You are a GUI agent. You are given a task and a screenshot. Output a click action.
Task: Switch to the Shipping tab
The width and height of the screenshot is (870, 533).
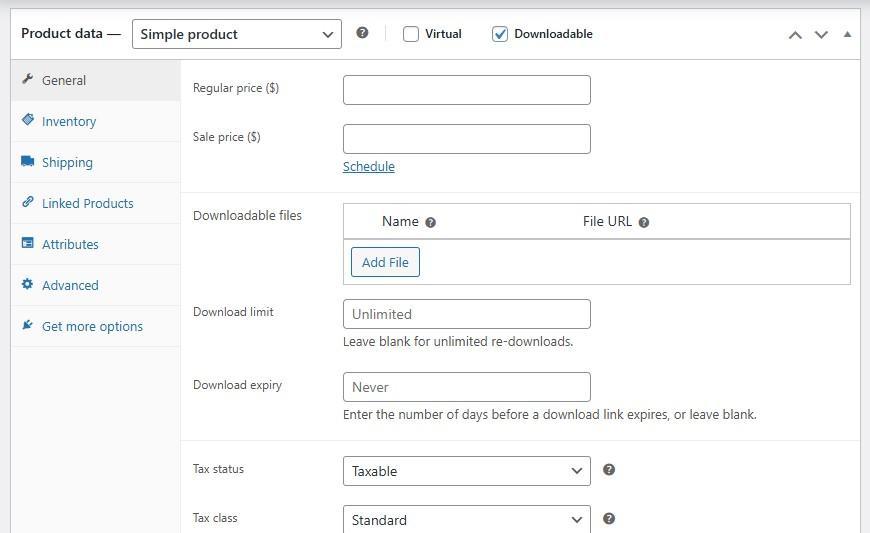95,163
